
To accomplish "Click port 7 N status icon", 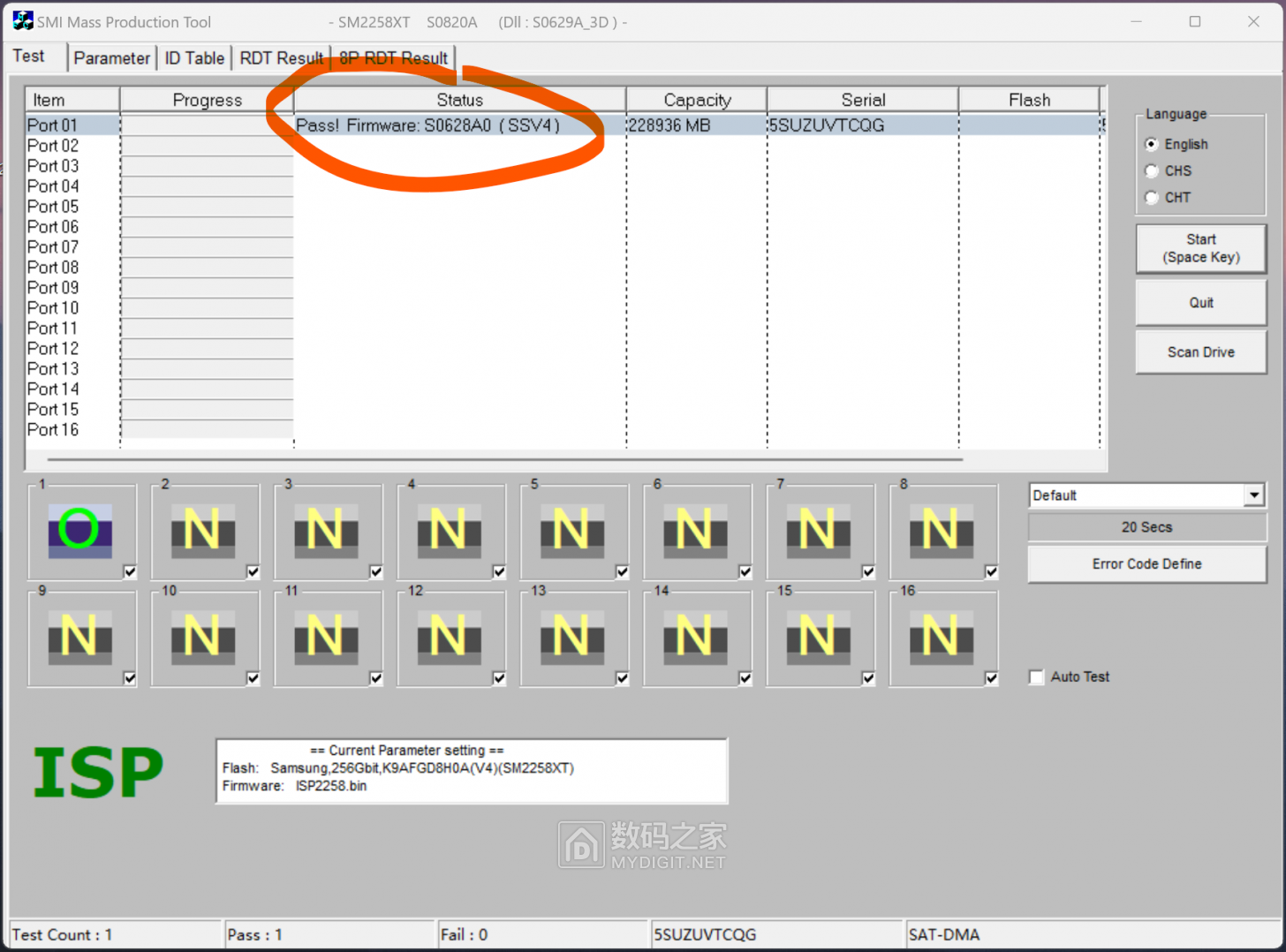I will click(x=818, y=531).
